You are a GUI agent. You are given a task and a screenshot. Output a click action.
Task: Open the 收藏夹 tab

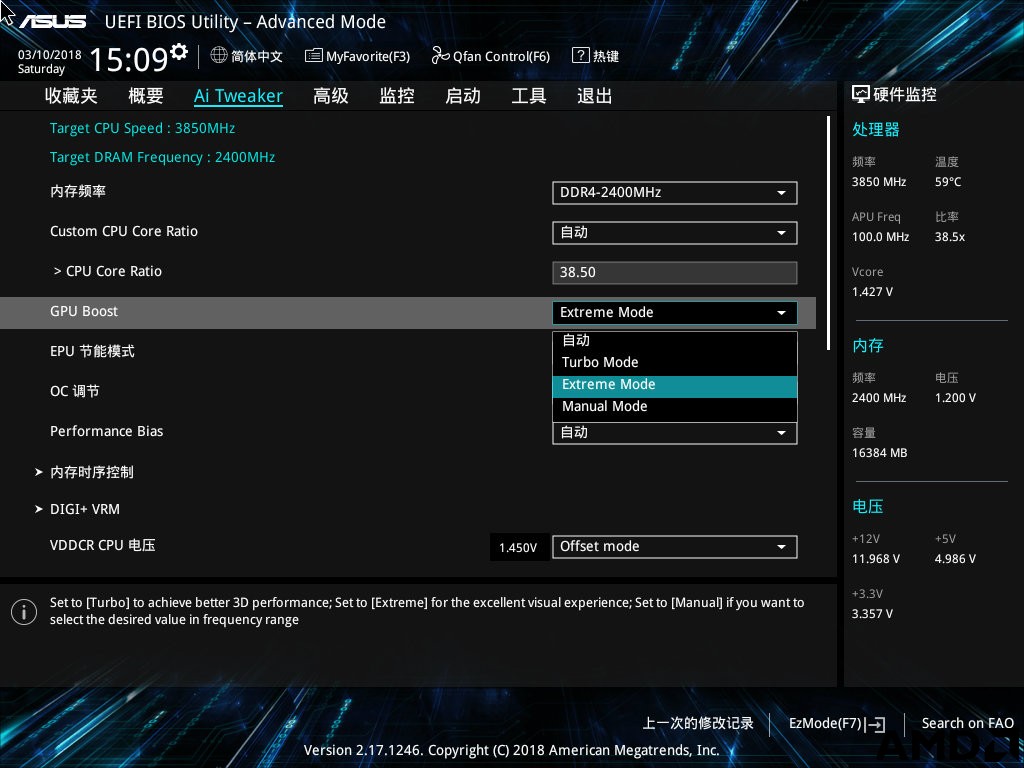pyautogui.click(x=71, y=96)
